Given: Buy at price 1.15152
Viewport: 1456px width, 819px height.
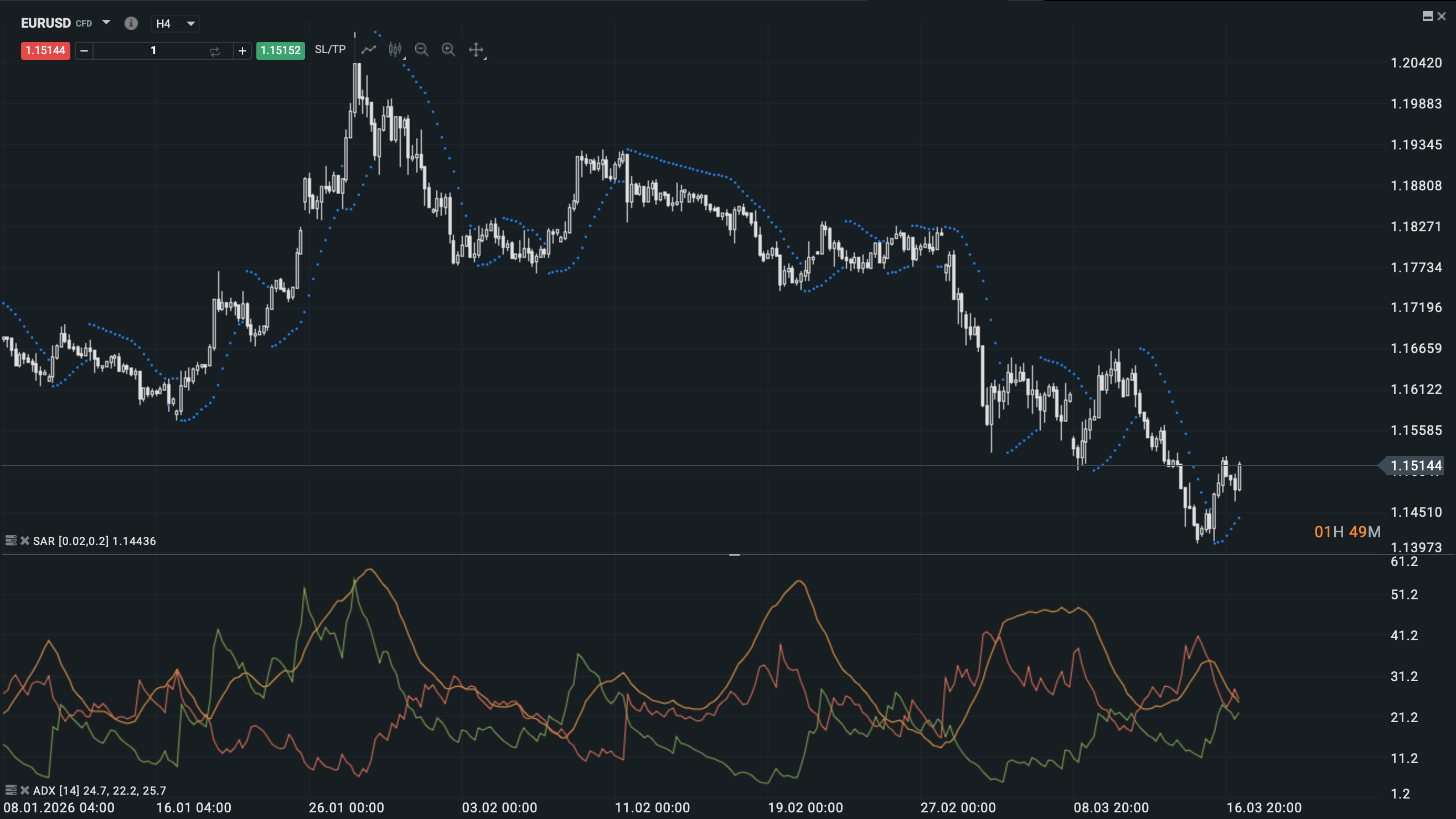Looking at the screenshot, I should [280, 51].
